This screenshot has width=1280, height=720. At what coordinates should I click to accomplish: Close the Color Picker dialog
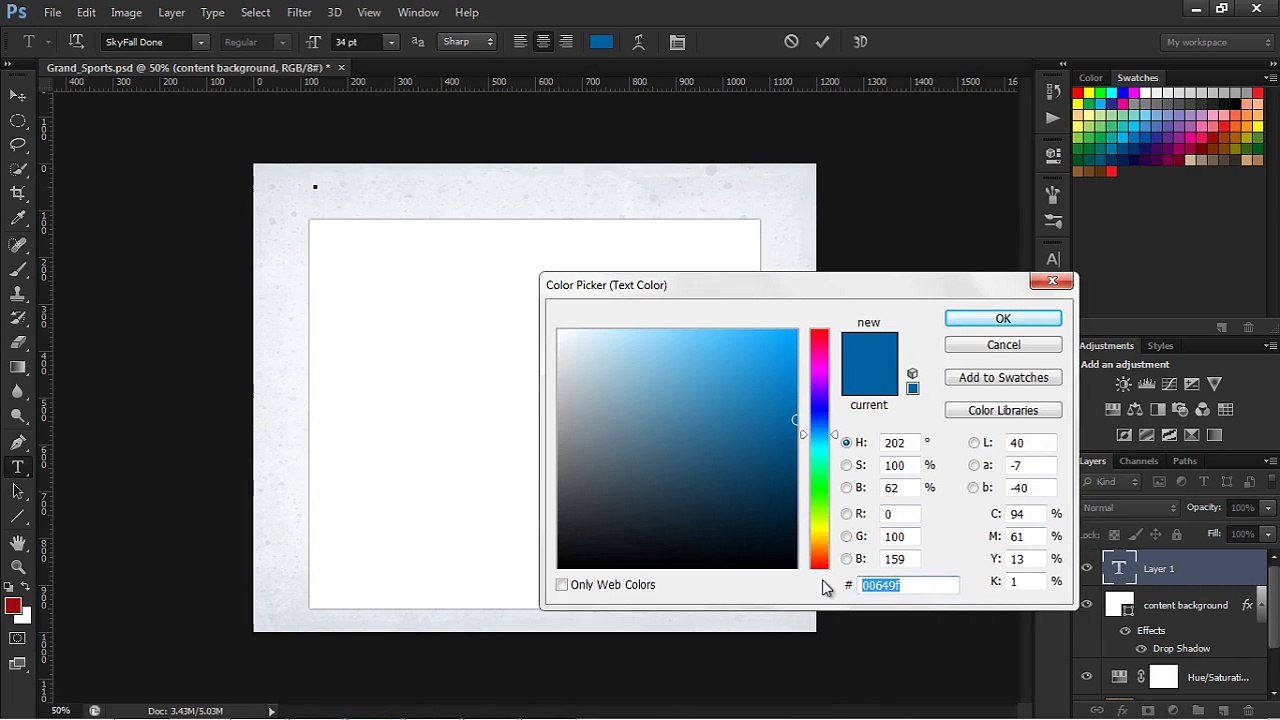(x=1052, y=281)
